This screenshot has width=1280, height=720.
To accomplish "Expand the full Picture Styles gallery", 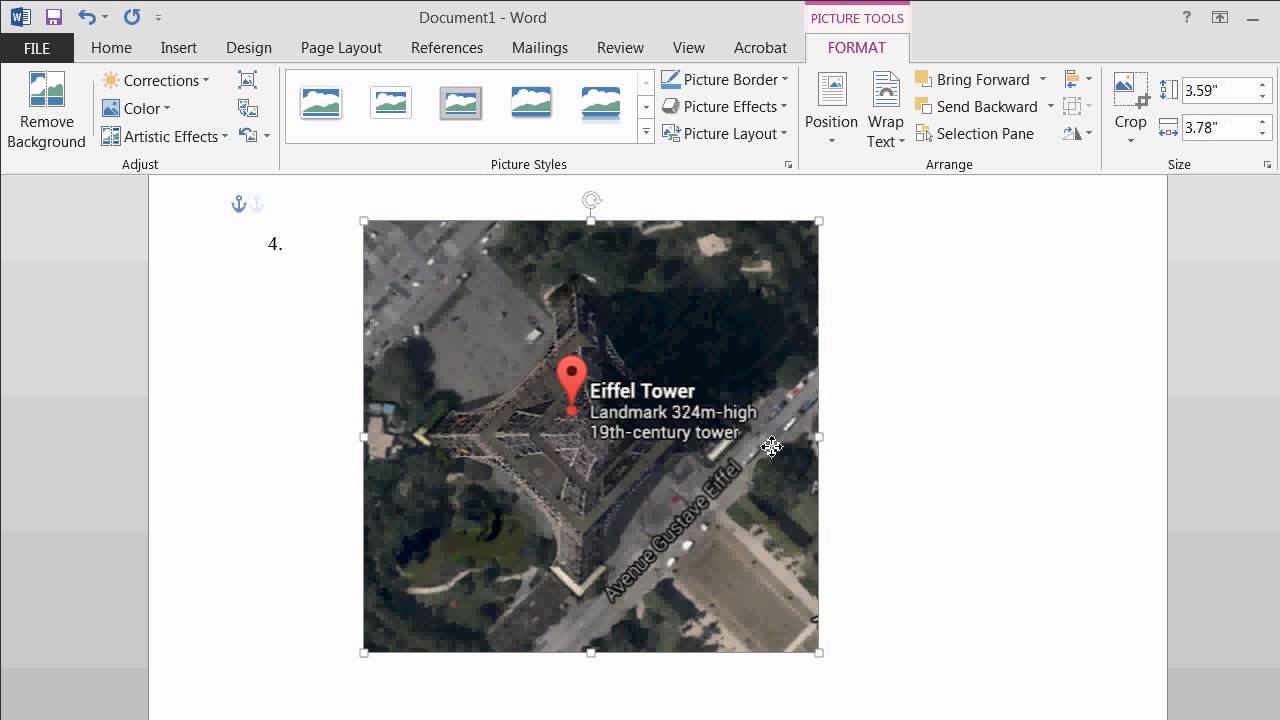I will 646,132.
